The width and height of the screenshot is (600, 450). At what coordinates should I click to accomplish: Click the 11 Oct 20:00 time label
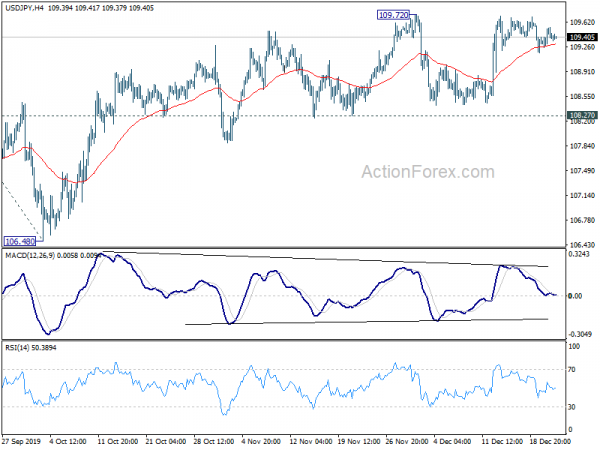point(118,441)
